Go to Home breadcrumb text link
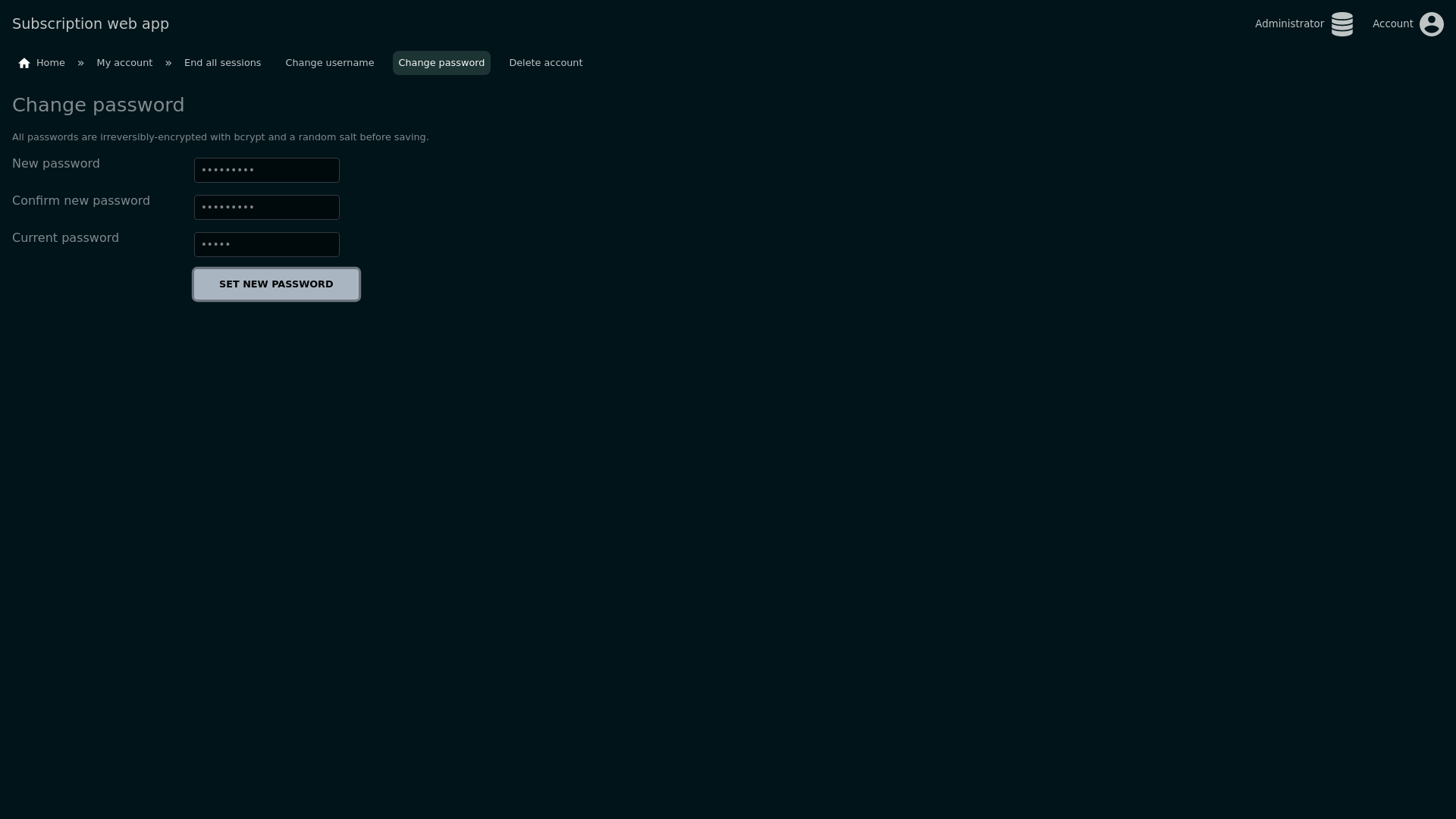This screenshot has height=819, width=1456. click(x=50, y=63)
